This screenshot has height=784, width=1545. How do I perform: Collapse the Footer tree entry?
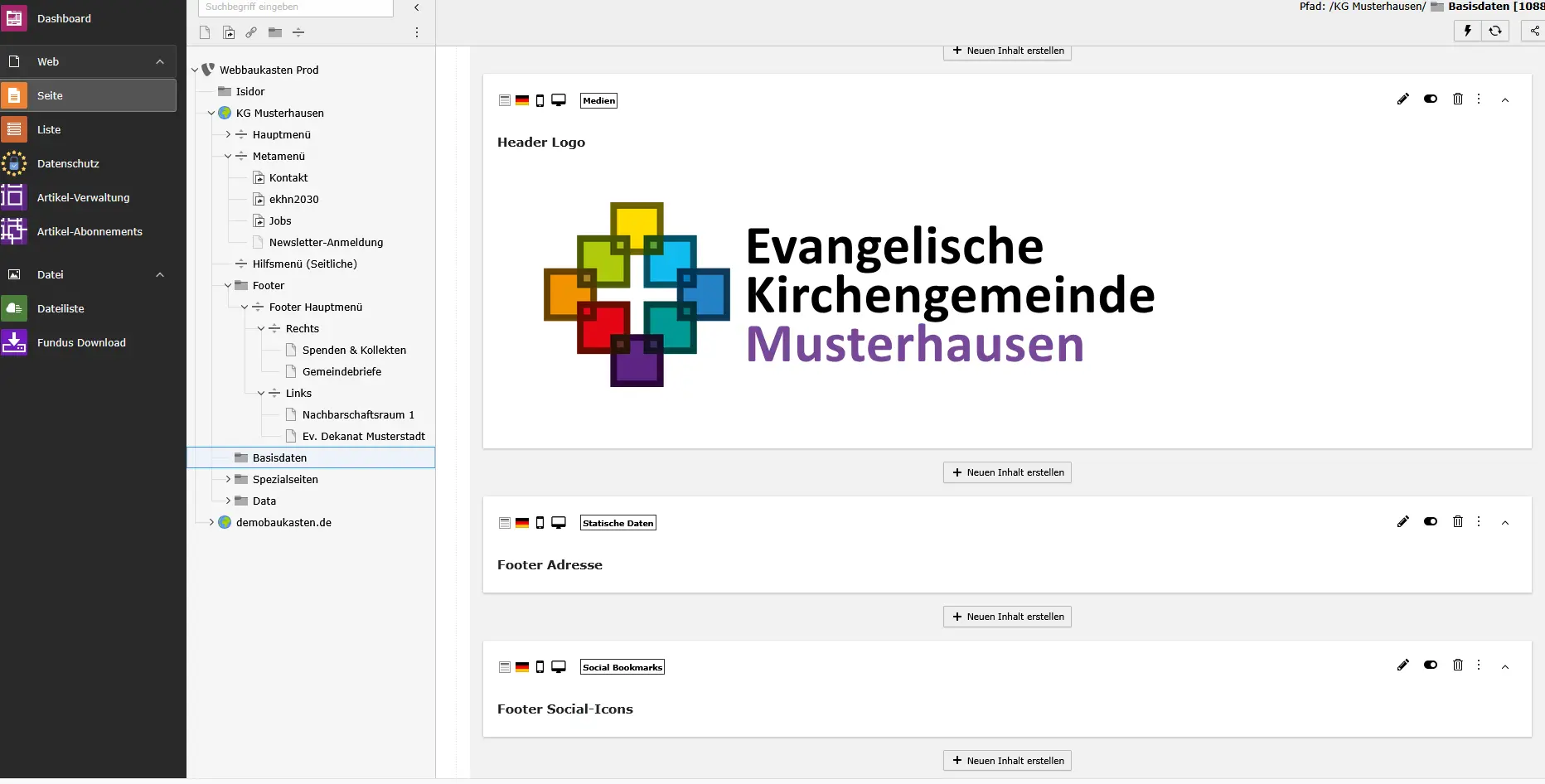(227, 285)
